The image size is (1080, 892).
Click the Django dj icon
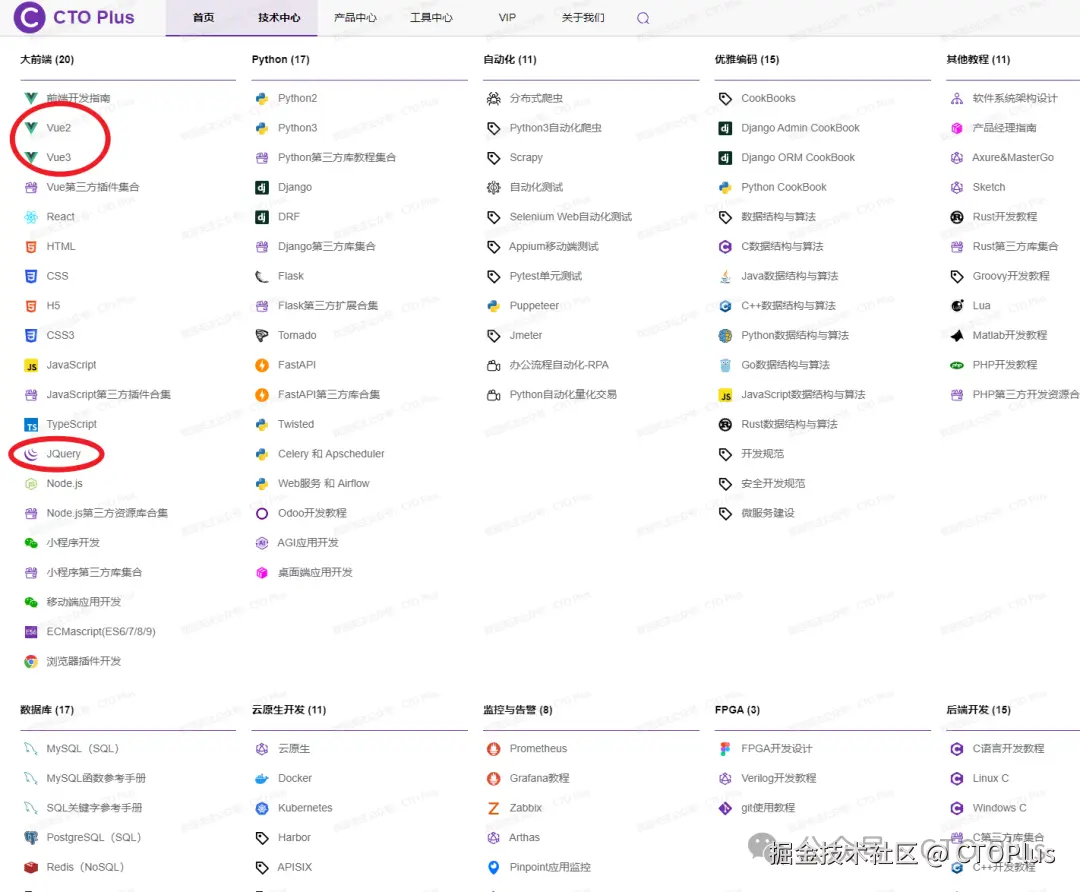(261, 187)
